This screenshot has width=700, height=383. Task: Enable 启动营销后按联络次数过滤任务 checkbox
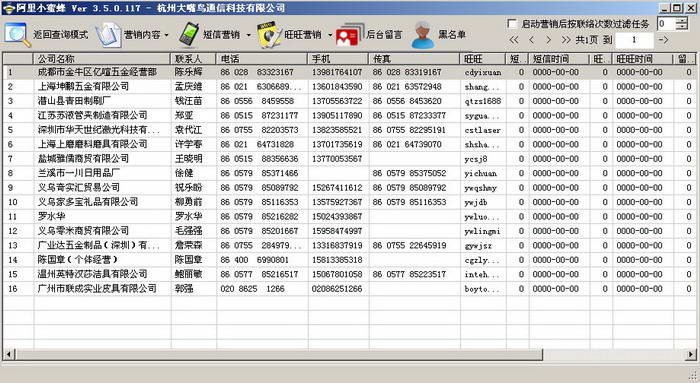(512, 24)
